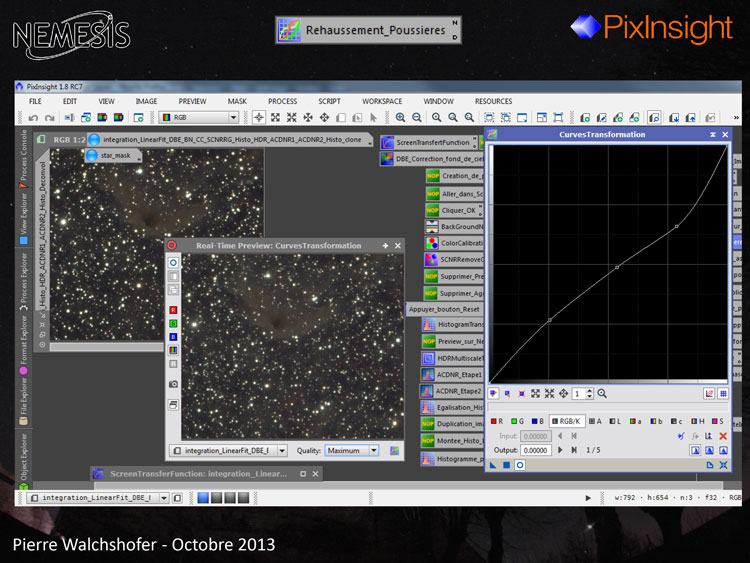Select the R channel in CurvesTransformation

pyautogui.click(x=496, y=421)
